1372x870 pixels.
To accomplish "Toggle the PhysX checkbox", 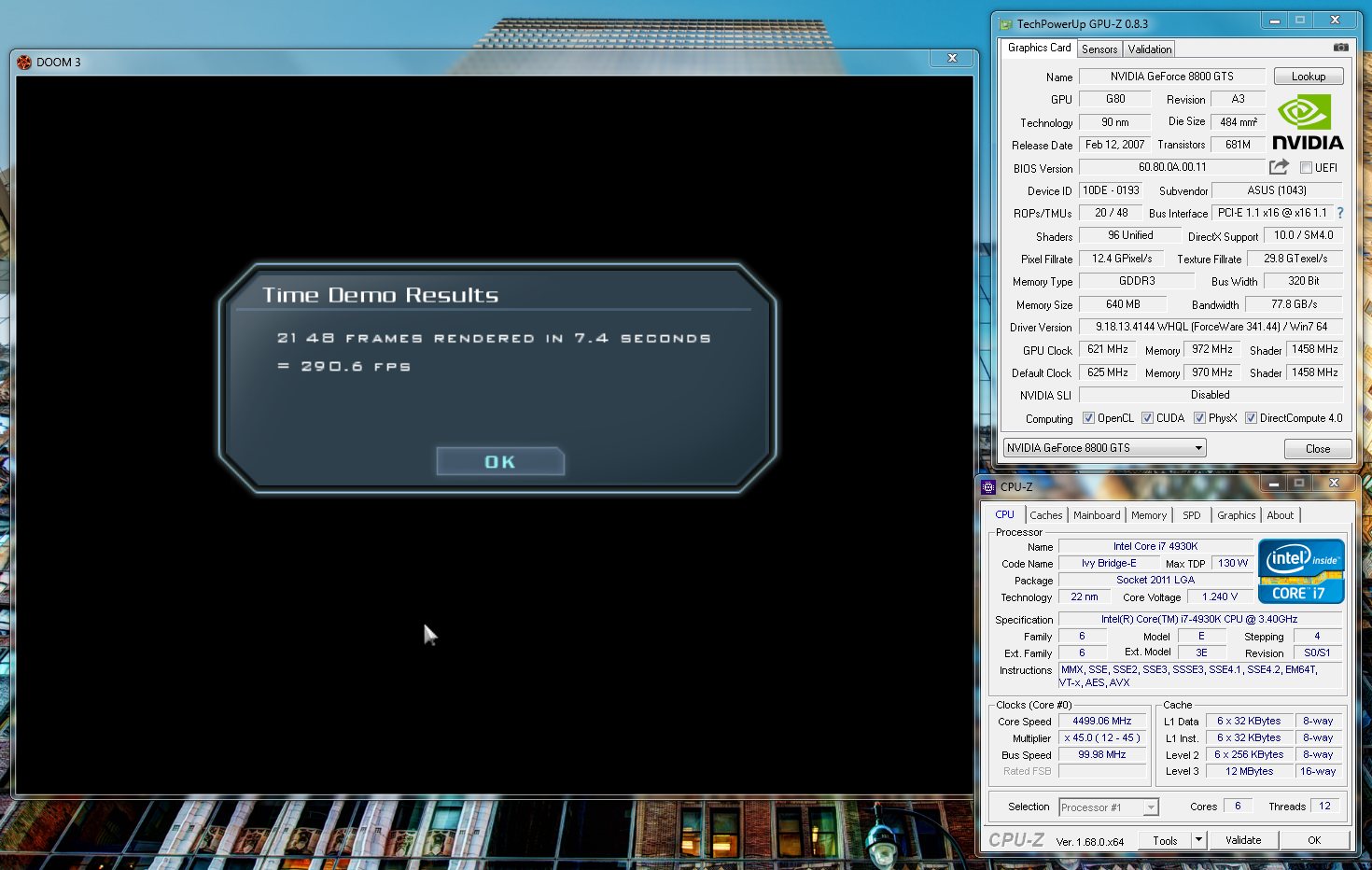I will point(1199,418).
